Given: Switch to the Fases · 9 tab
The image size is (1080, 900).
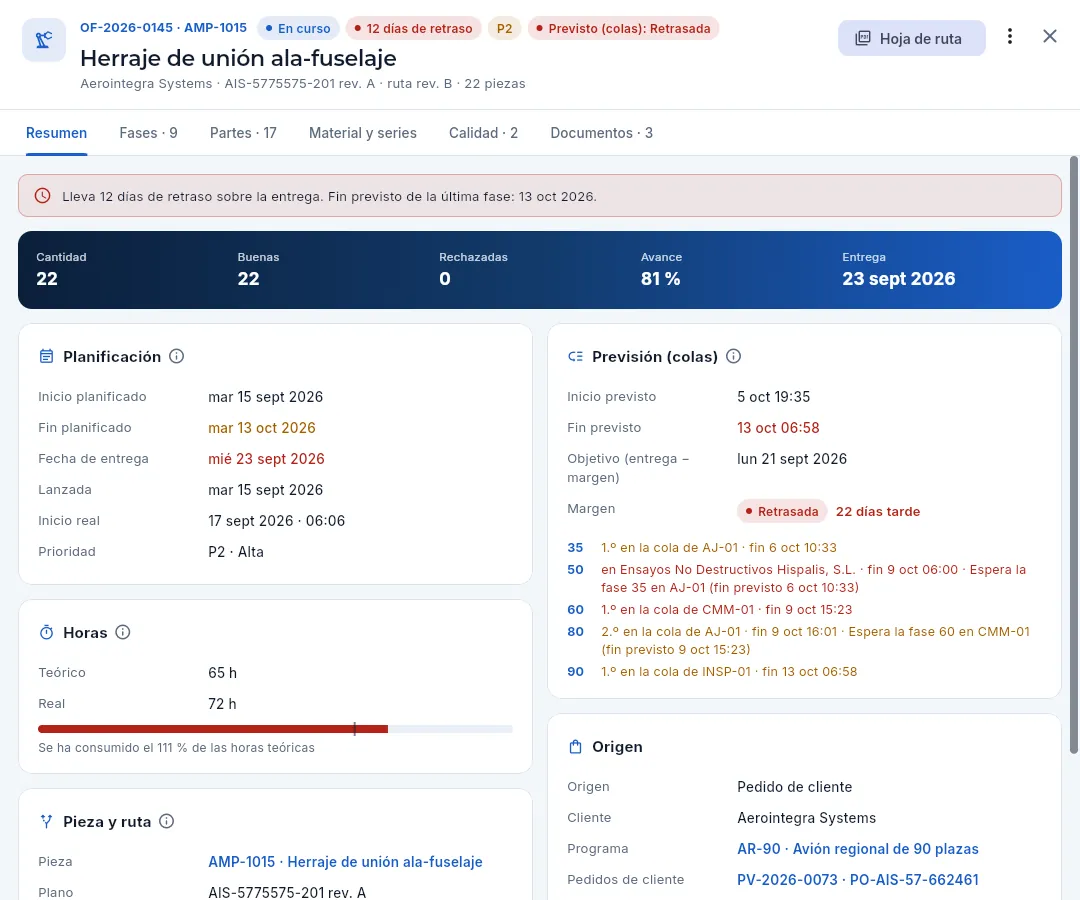Looking at the screenshot, I should (148, 133).
